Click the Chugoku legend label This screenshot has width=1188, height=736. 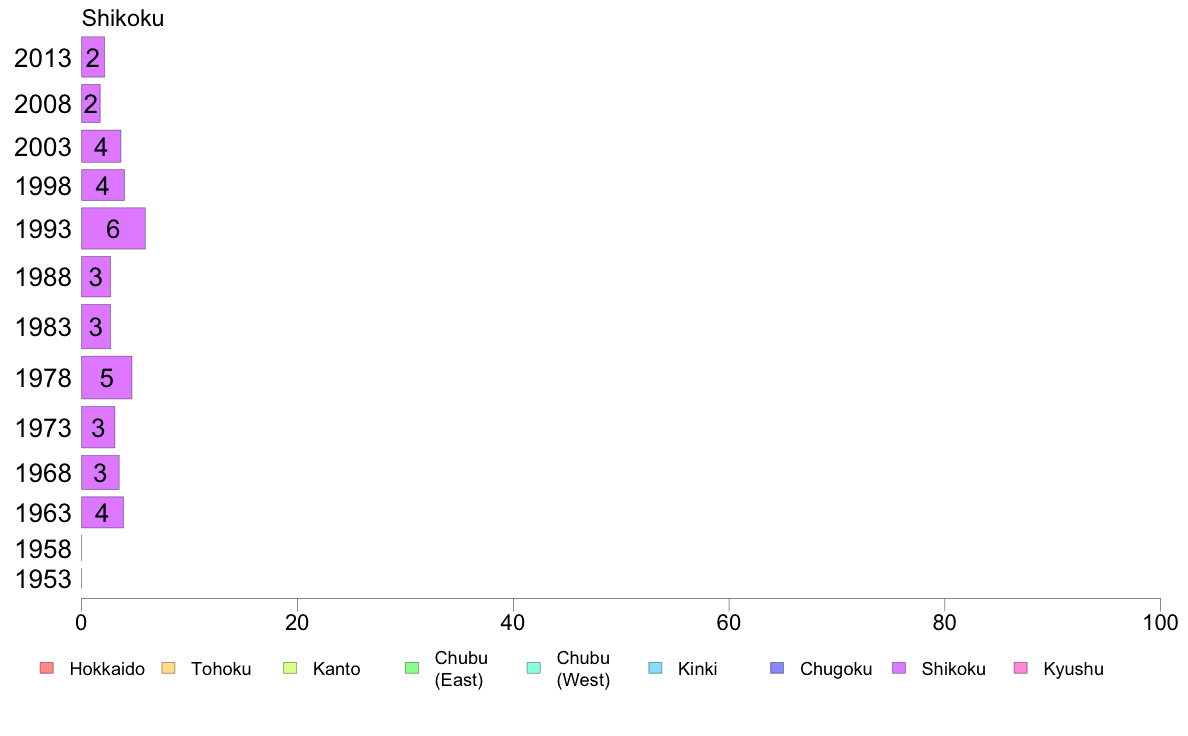tap(836, 669)
